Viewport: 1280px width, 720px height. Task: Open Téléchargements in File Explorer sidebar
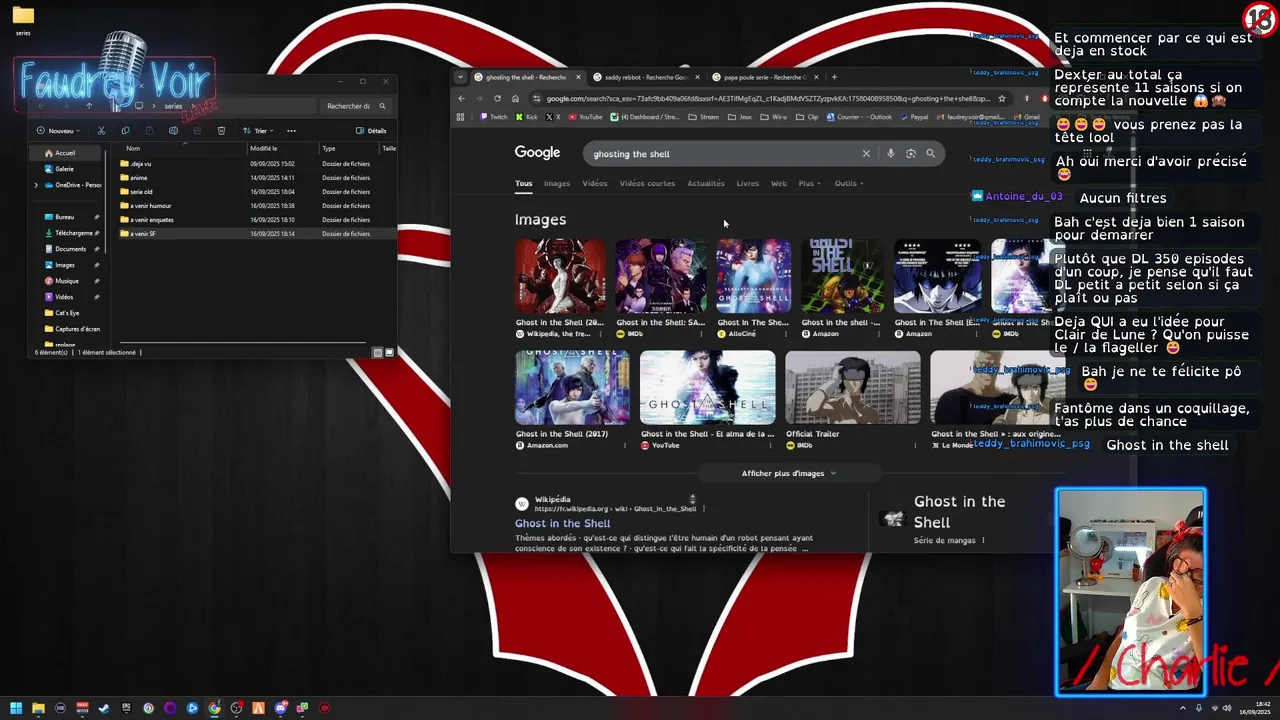tap(73, 233)
